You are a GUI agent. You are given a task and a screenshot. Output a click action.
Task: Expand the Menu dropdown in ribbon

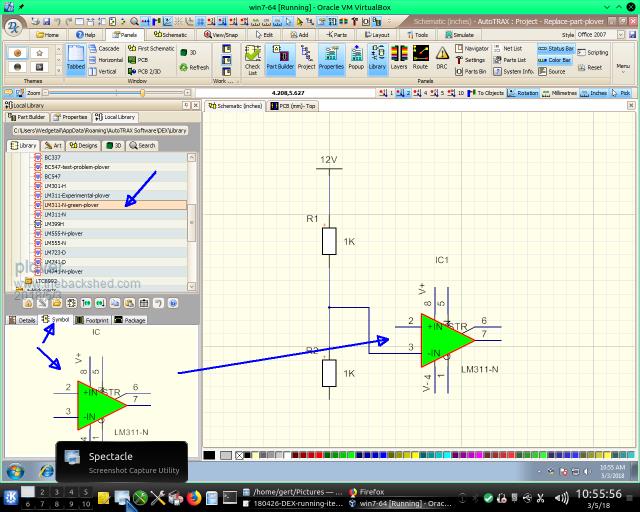pyautogui.click(x=623, y=67)
